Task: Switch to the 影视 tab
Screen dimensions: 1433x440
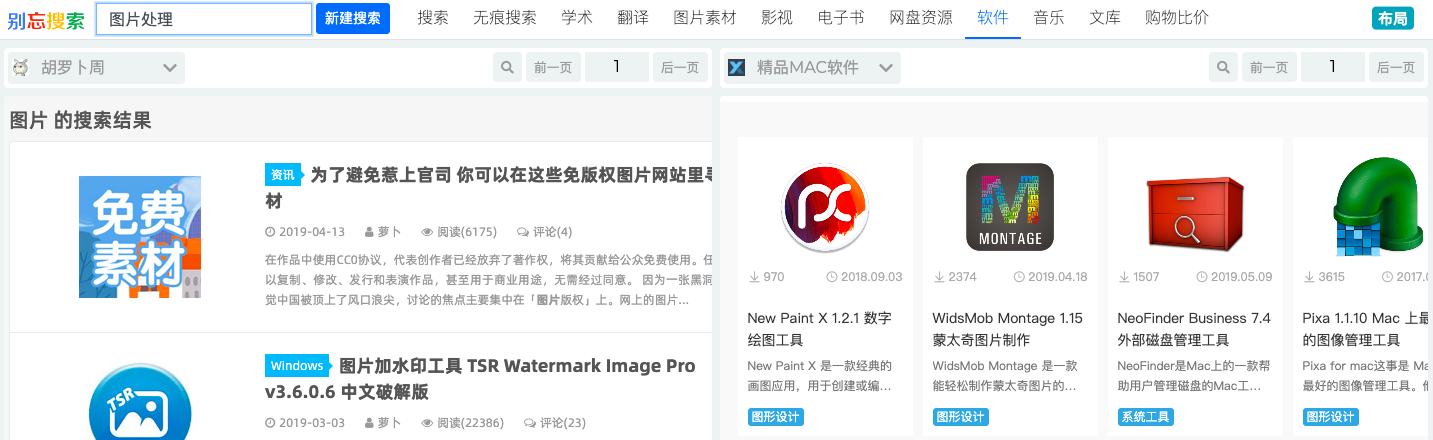Action: coord(777,18)
